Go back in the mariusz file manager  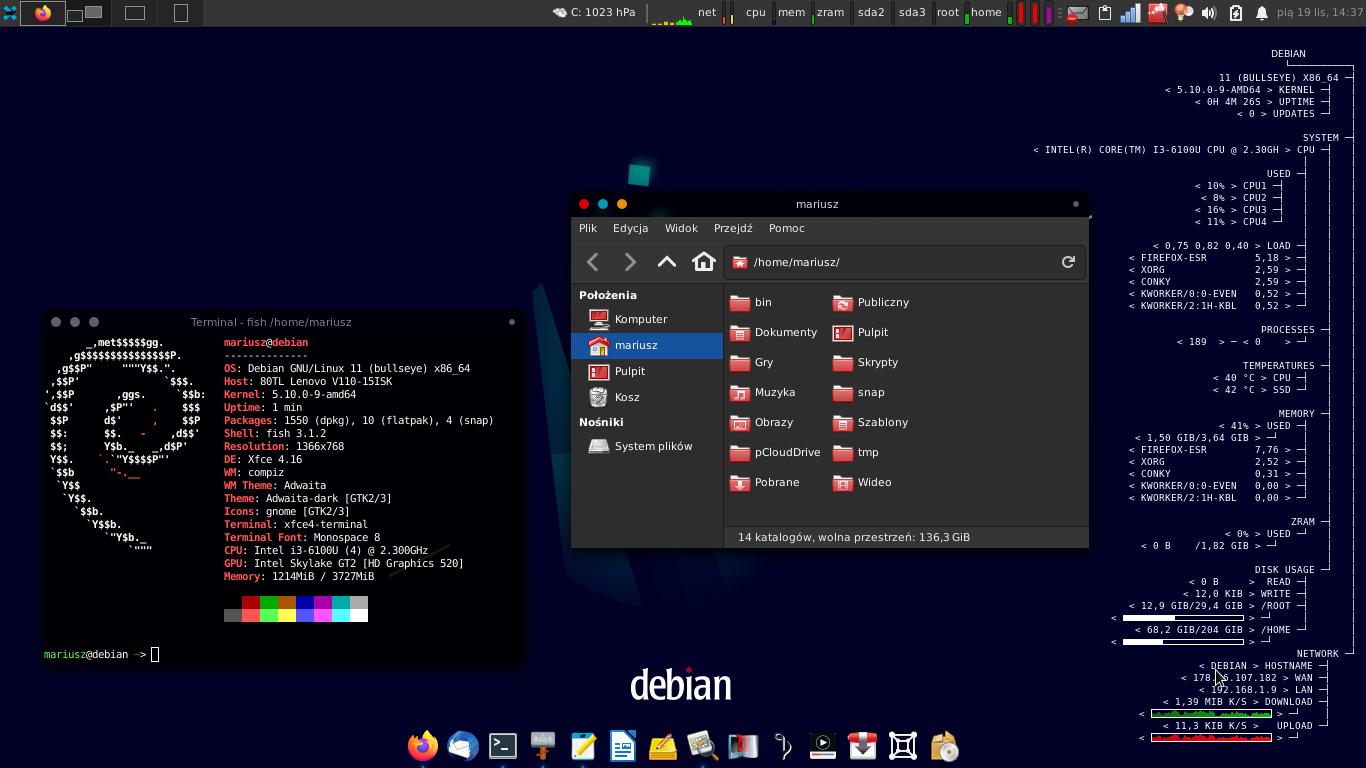coord(593,262)
